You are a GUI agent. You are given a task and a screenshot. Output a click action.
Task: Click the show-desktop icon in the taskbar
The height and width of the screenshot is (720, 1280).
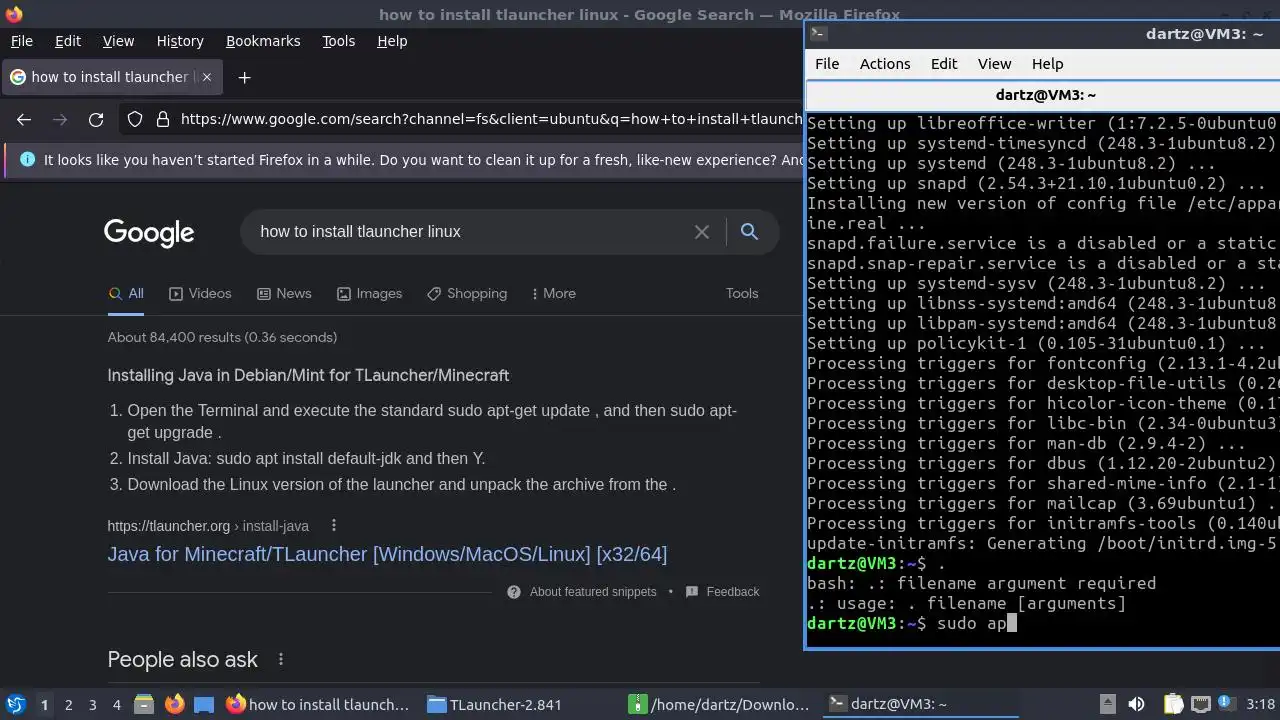204,705
